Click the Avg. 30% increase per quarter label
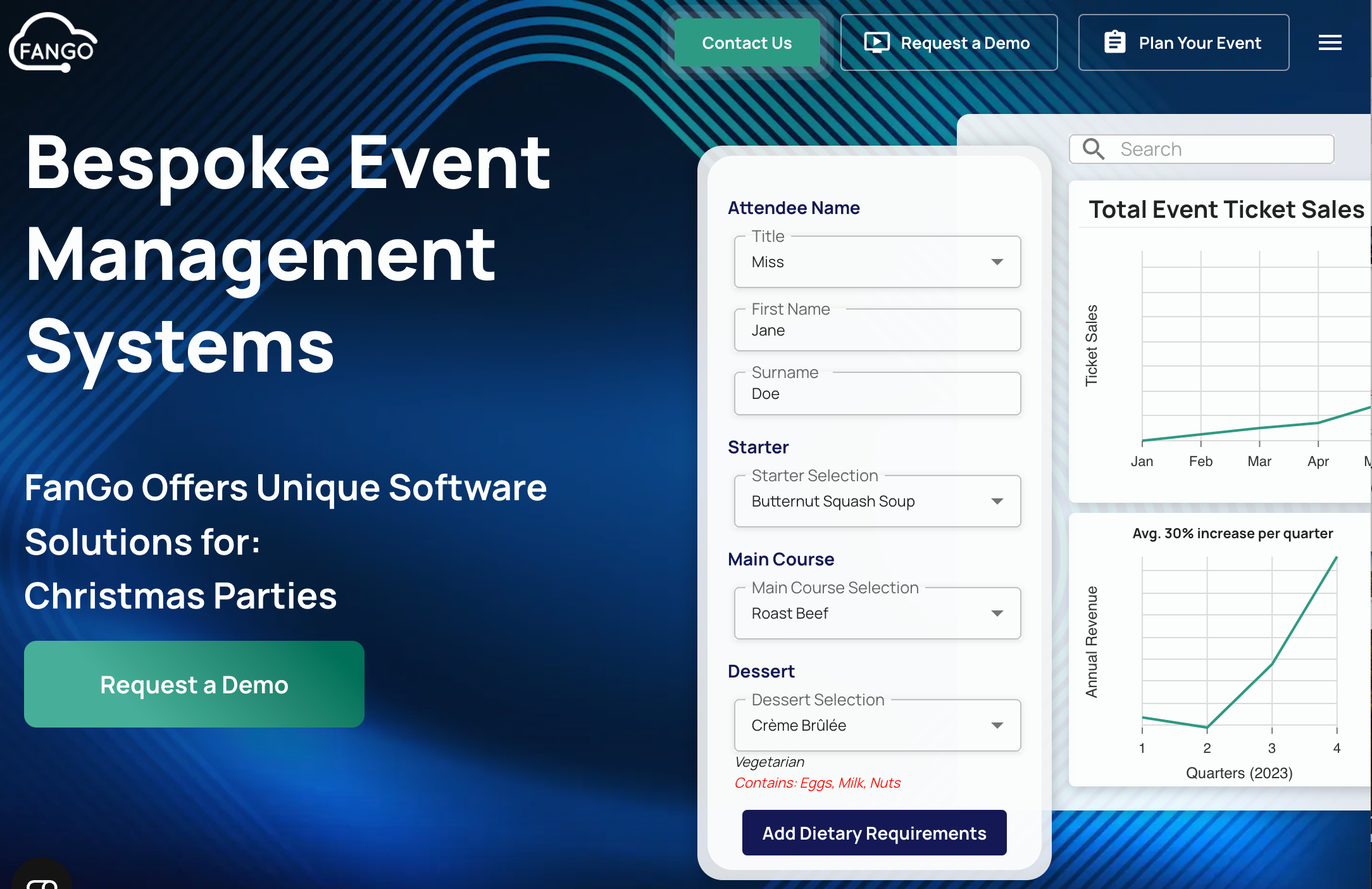1372x889 pixels. (x=1233, y=533)
